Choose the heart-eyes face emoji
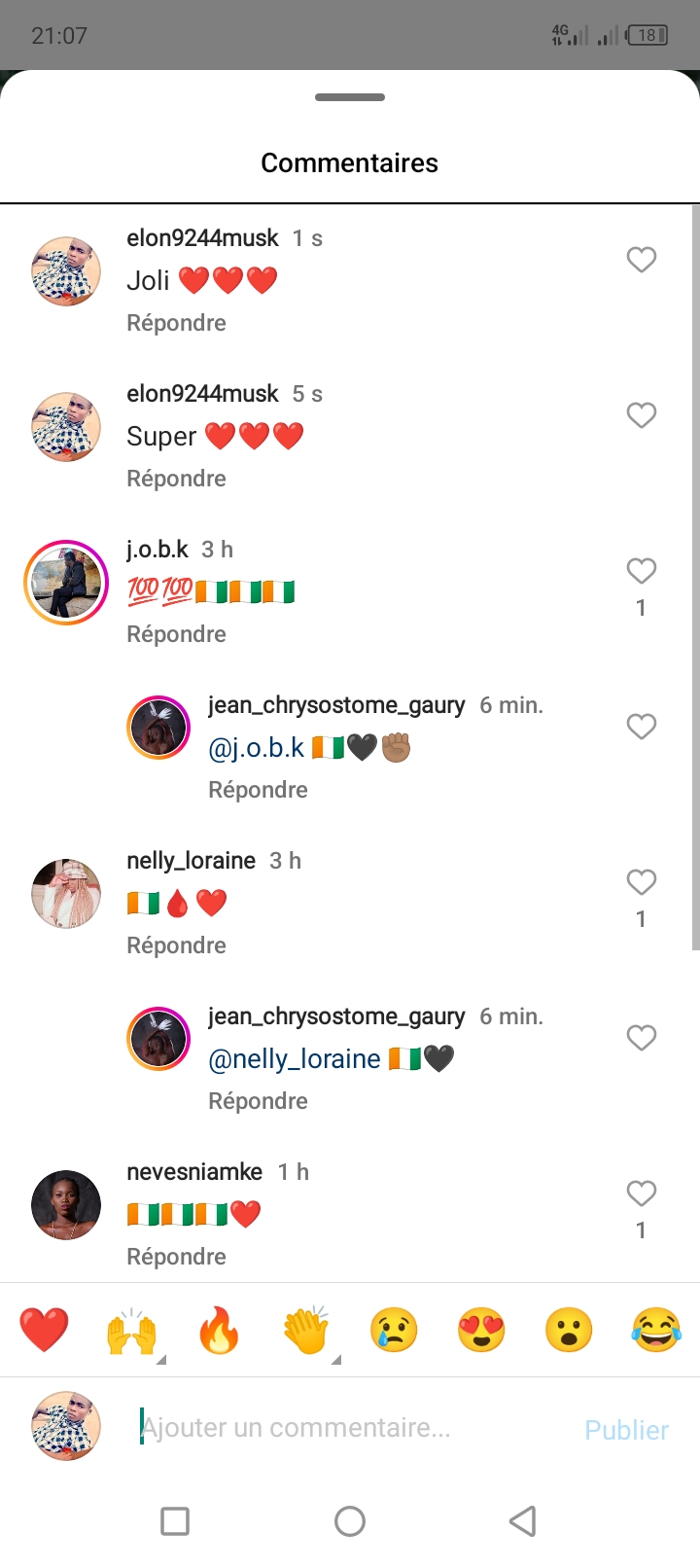Image resolution: width=700 pixels, height=1568 pixels. [x=481, y=1330]
